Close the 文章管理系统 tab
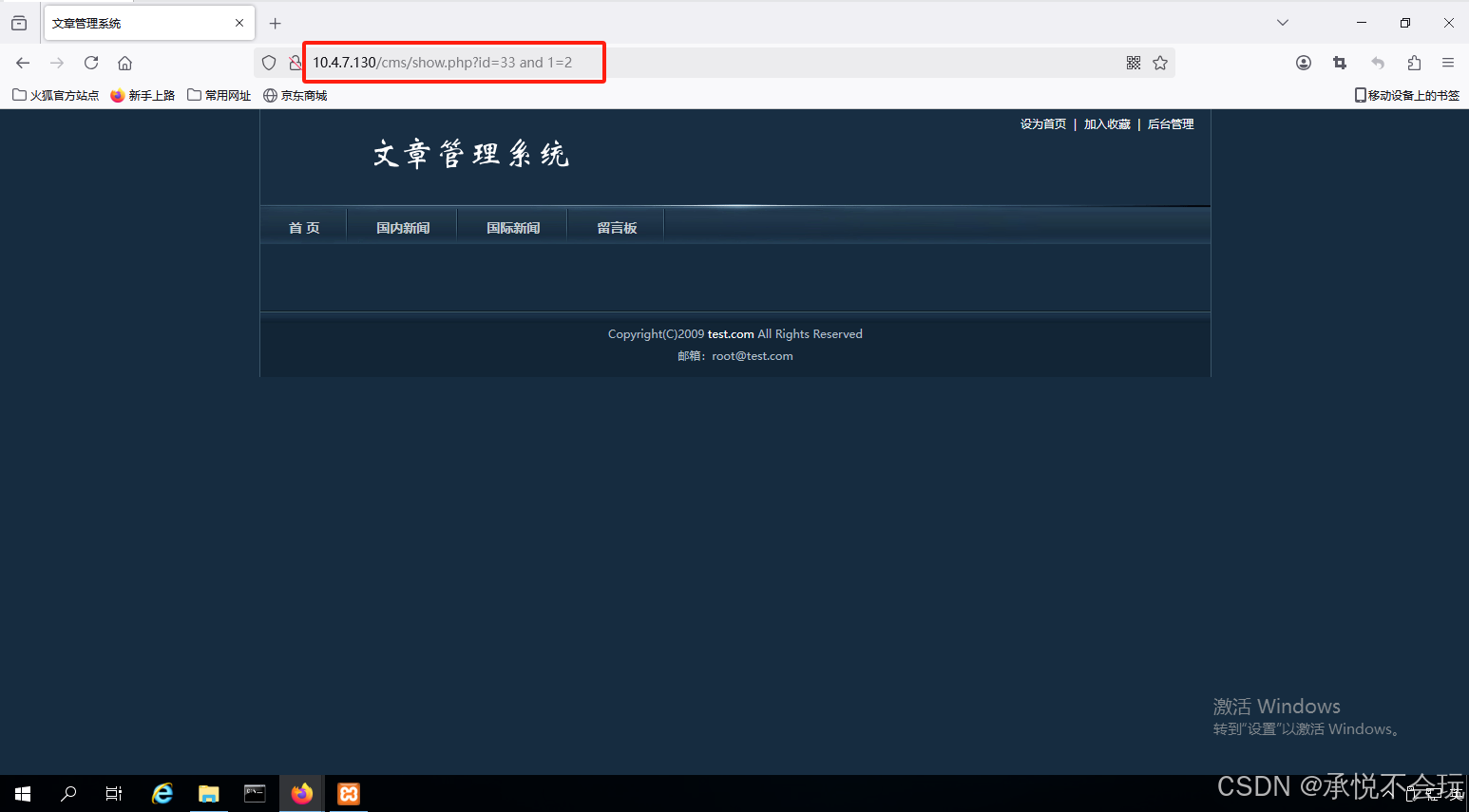The image size is (1469, 812). (239, 23)
